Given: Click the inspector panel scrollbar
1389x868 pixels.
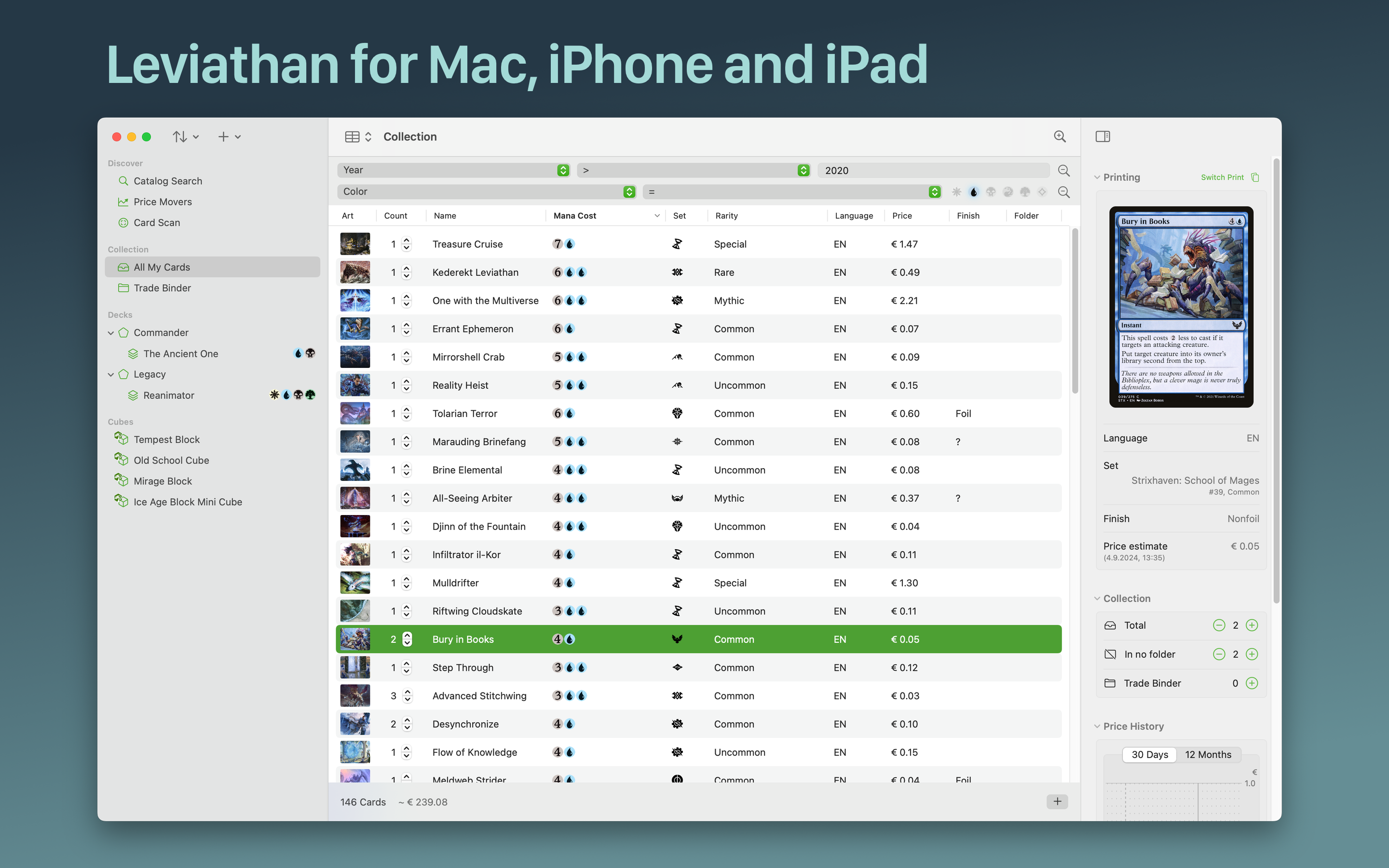Looking at the screenshot, I should pos(1277,381).
